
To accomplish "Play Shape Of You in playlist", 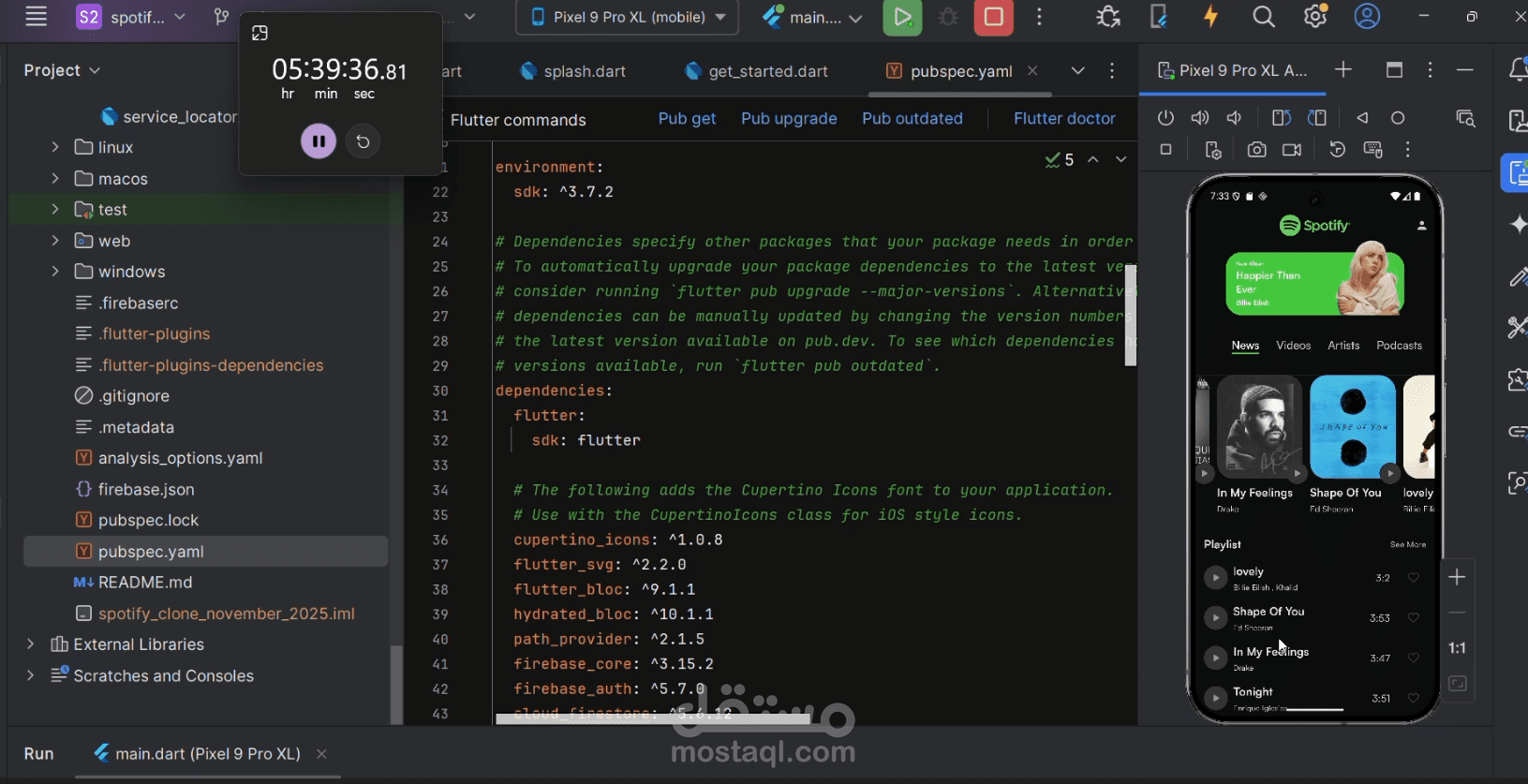I will 1215,617.
